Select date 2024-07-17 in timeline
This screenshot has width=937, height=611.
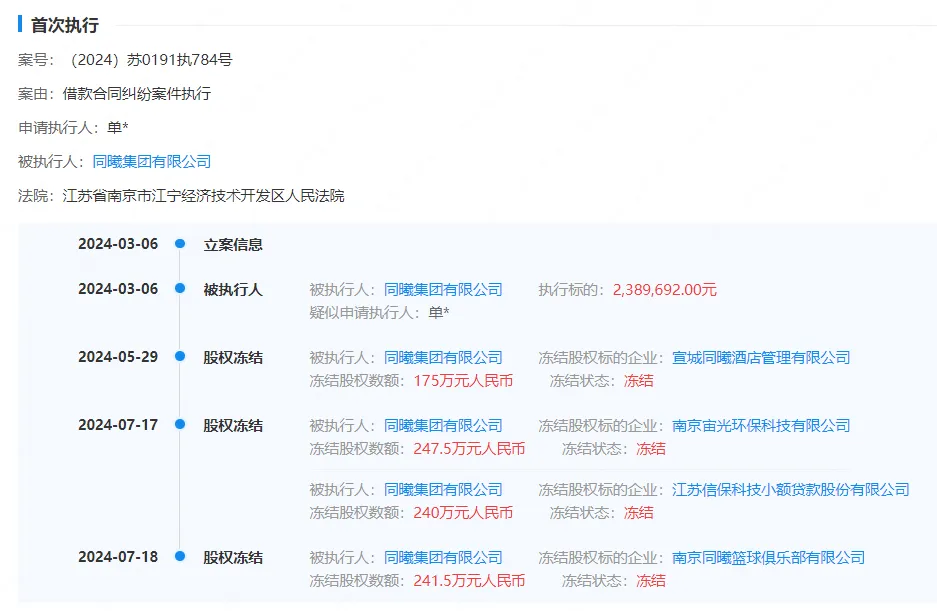pos(118,425)
